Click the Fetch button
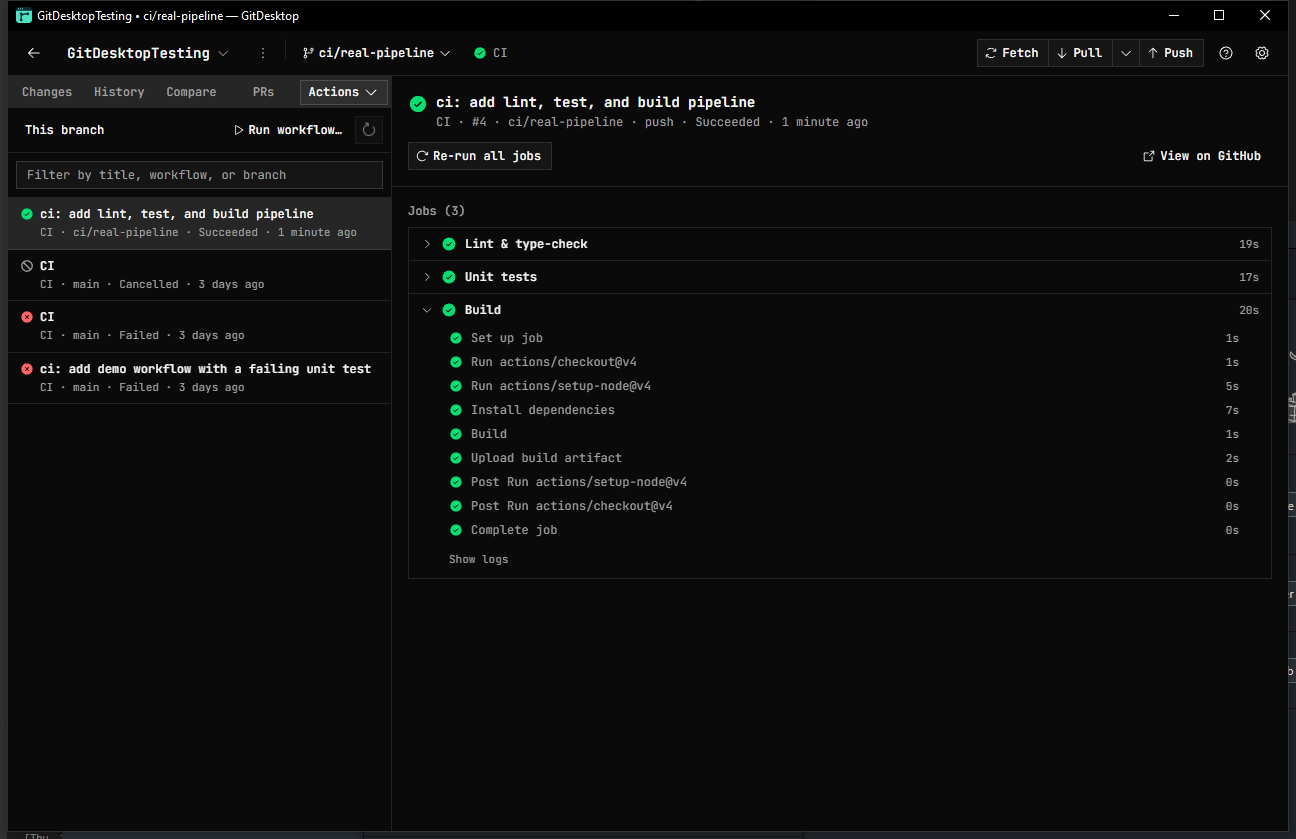The height and width of the screenshot is (839, 1296). coord(1012,53)
